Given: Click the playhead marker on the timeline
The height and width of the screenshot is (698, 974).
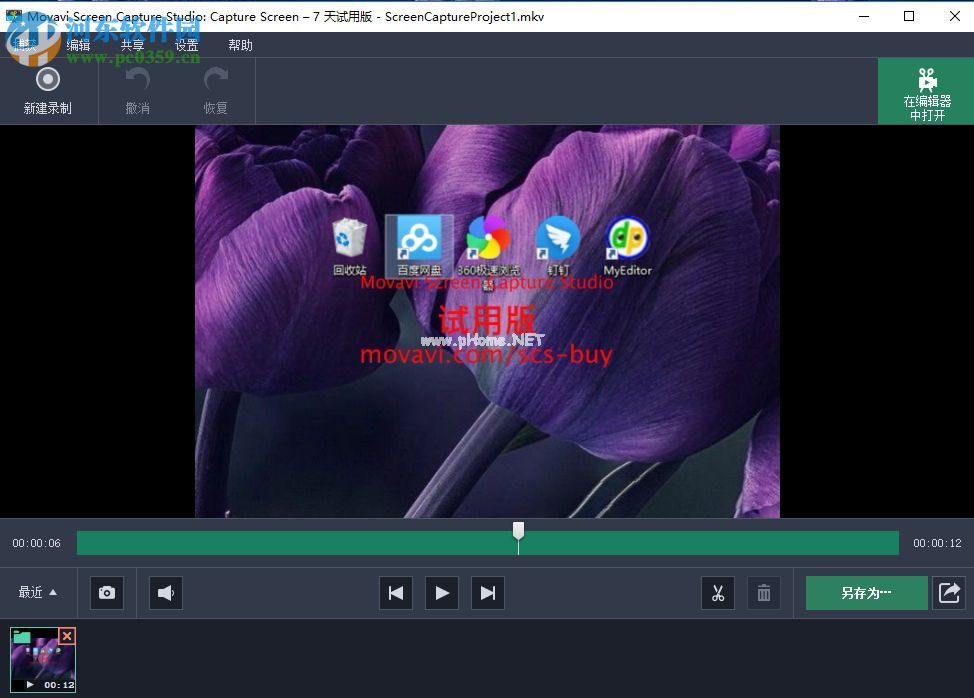Looking at the screenshot, I should (518, 531).
